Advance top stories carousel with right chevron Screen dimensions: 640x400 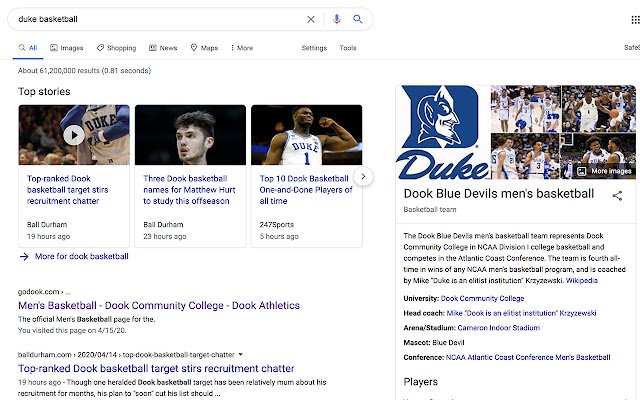363,177
